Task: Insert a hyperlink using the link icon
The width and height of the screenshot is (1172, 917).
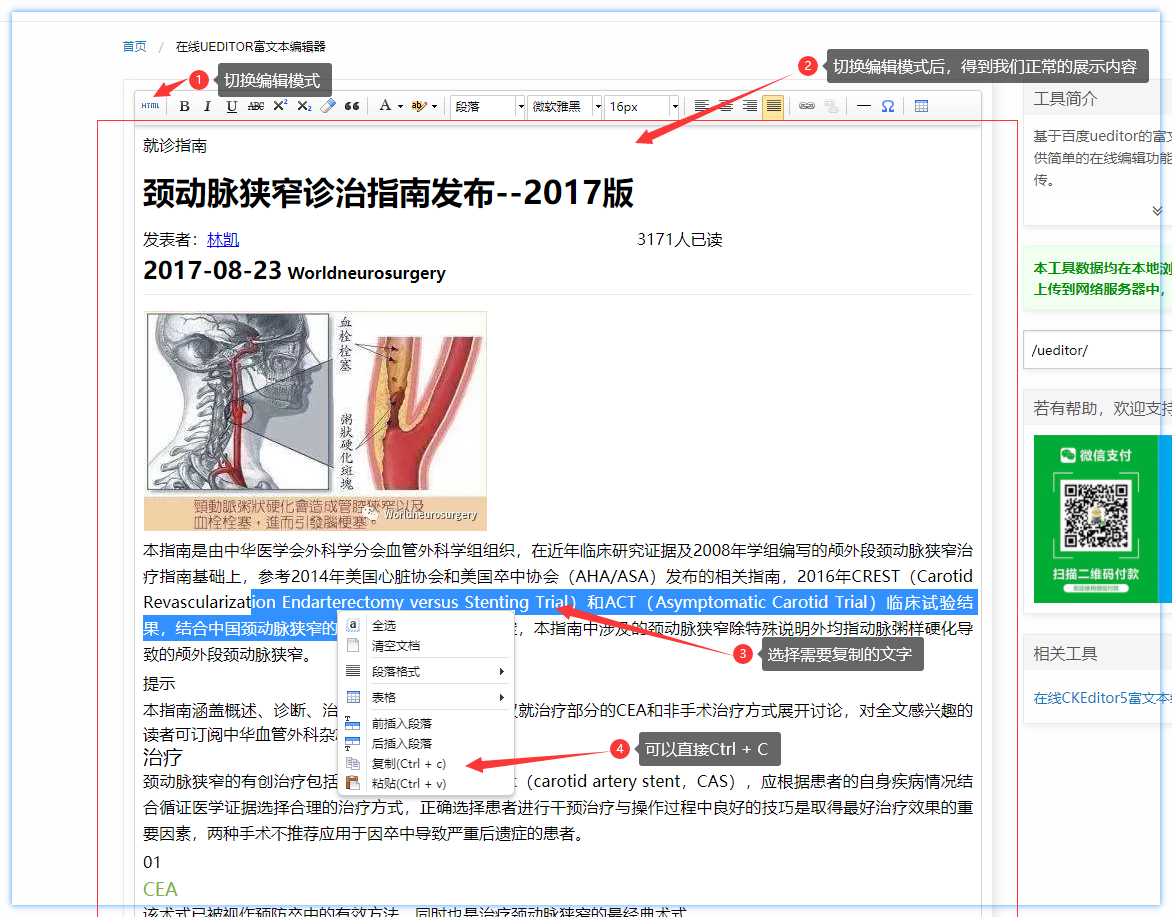Action: coord(807,106)
